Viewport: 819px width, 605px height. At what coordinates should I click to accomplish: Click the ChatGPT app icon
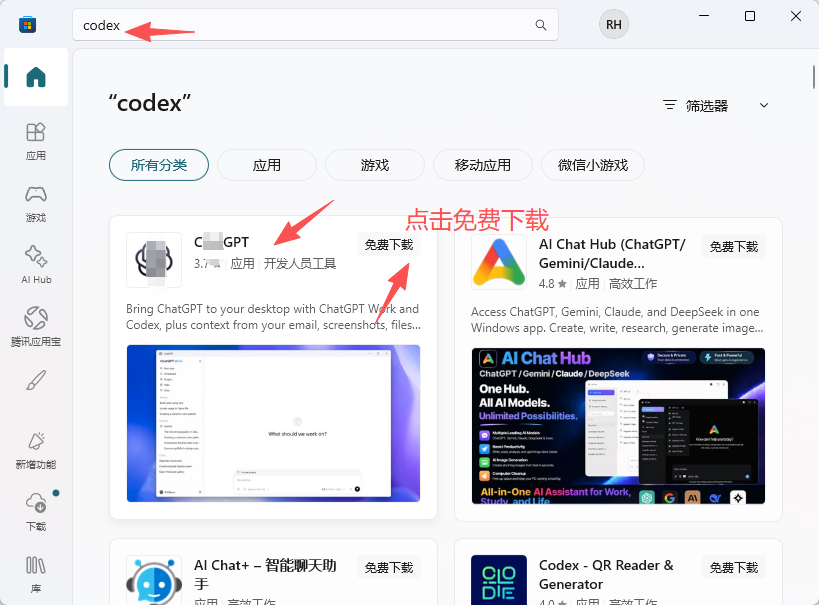tap(154, 260)
